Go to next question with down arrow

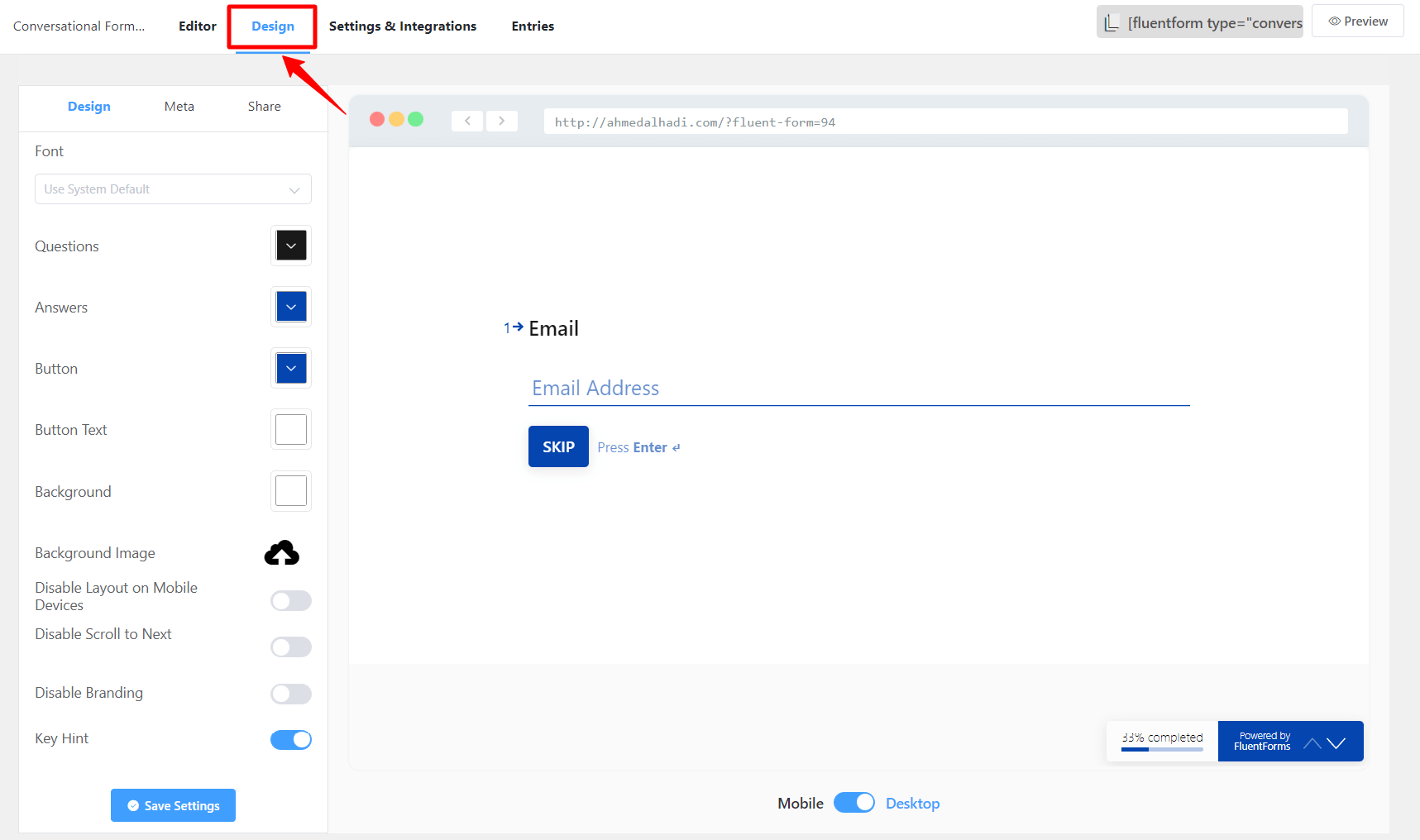click(1336, 743)
